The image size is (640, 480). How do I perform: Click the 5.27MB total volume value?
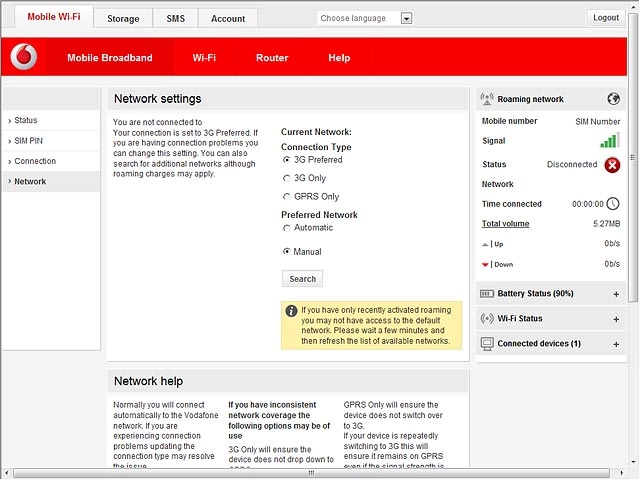click(x=607, y=224)
